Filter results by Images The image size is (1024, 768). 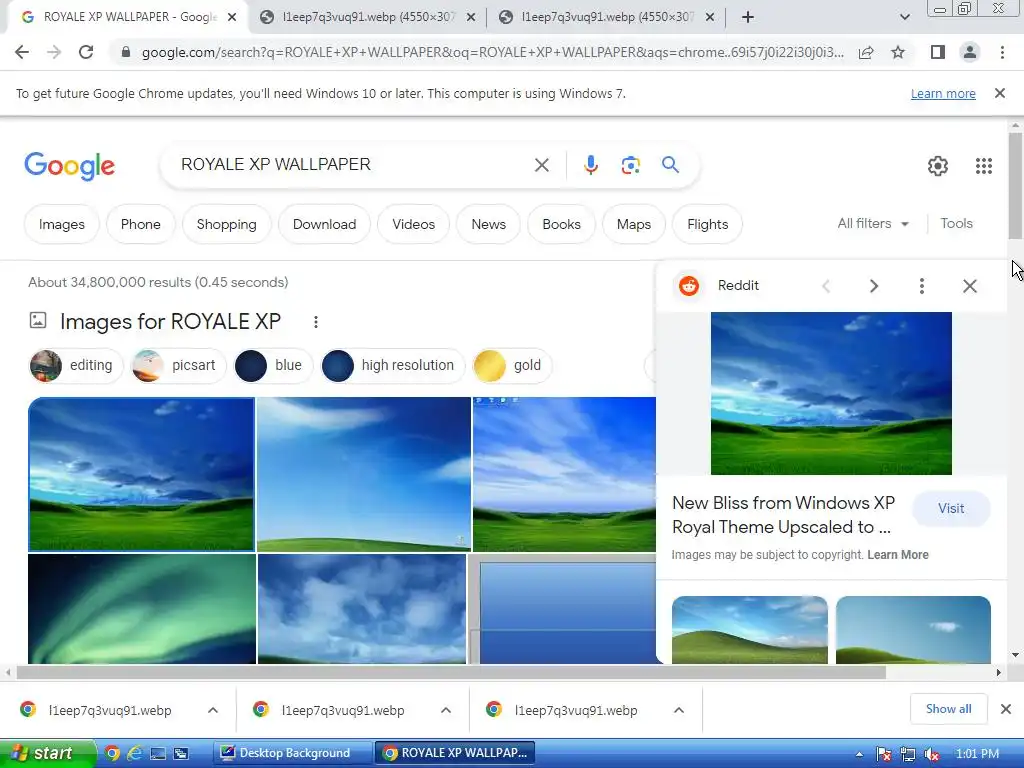(x=61, y=224)
